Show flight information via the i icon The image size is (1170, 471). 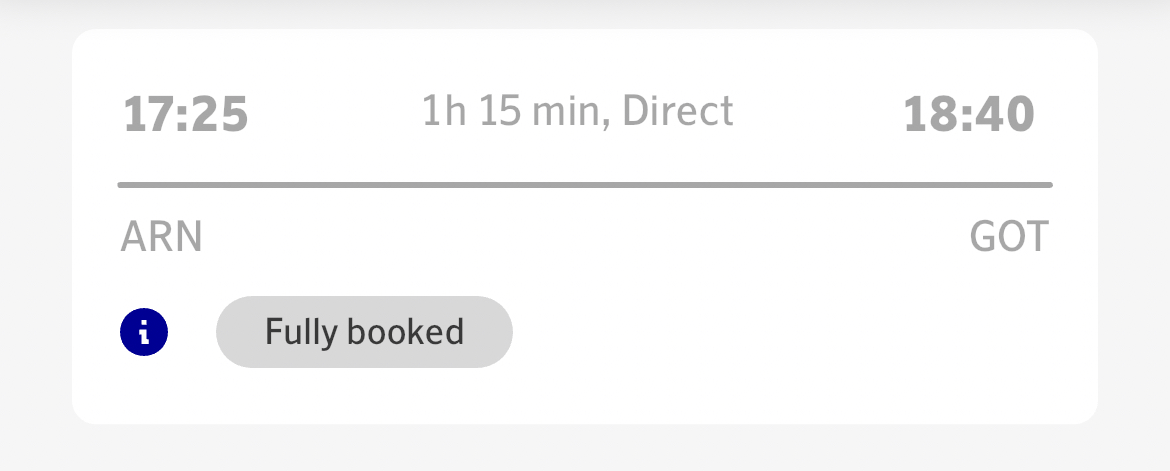[144, 332]
